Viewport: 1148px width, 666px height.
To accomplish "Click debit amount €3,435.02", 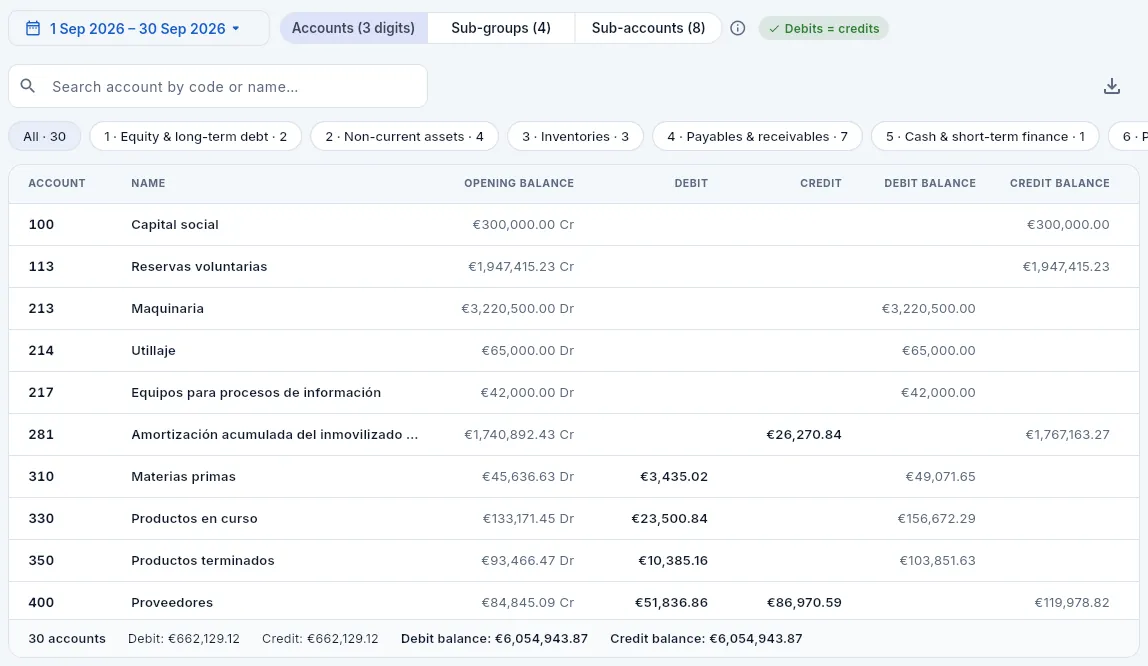I will pyautogui.click(x=674, y=476).
